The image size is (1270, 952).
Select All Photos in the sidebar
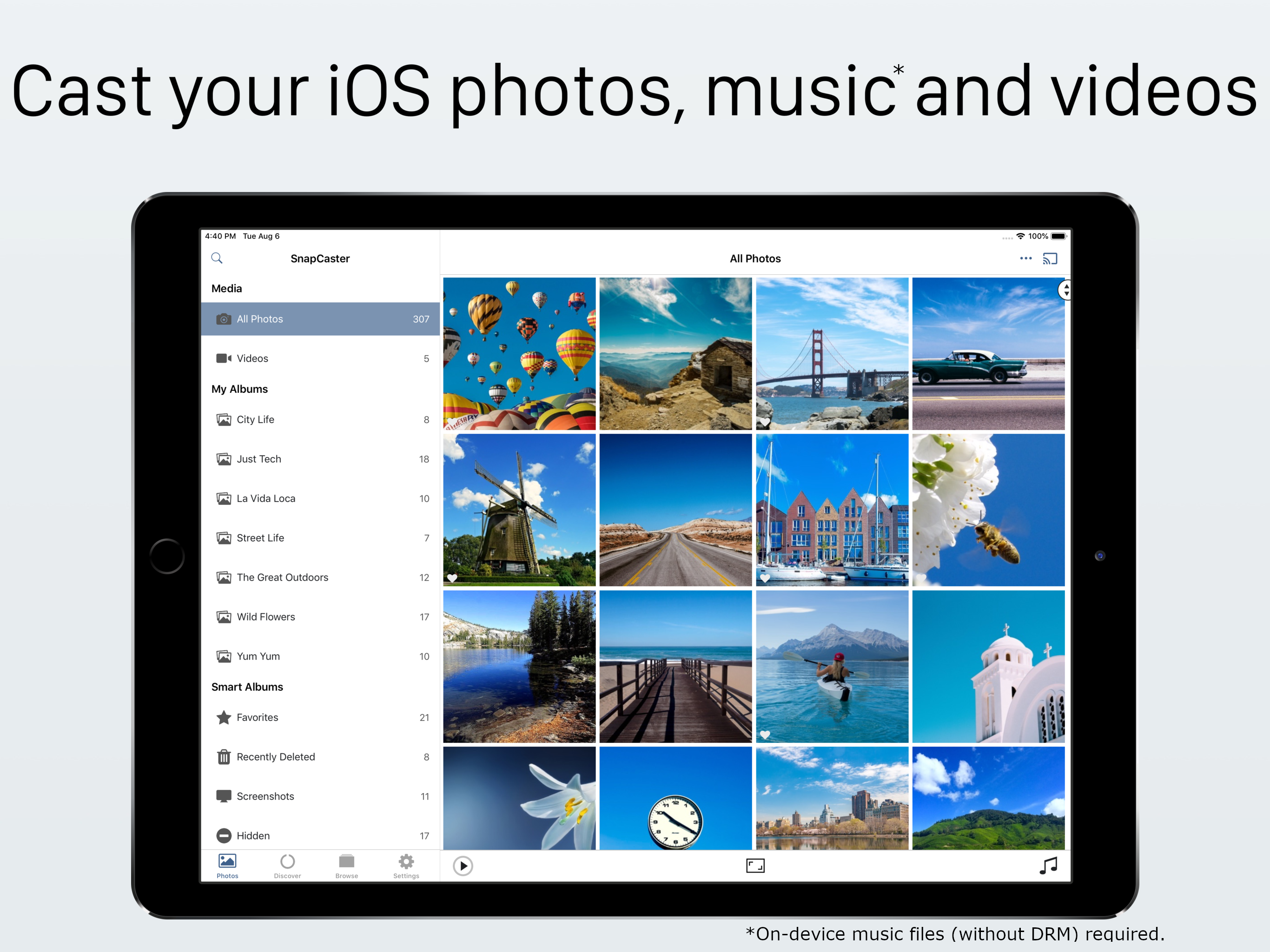(320, 319)
